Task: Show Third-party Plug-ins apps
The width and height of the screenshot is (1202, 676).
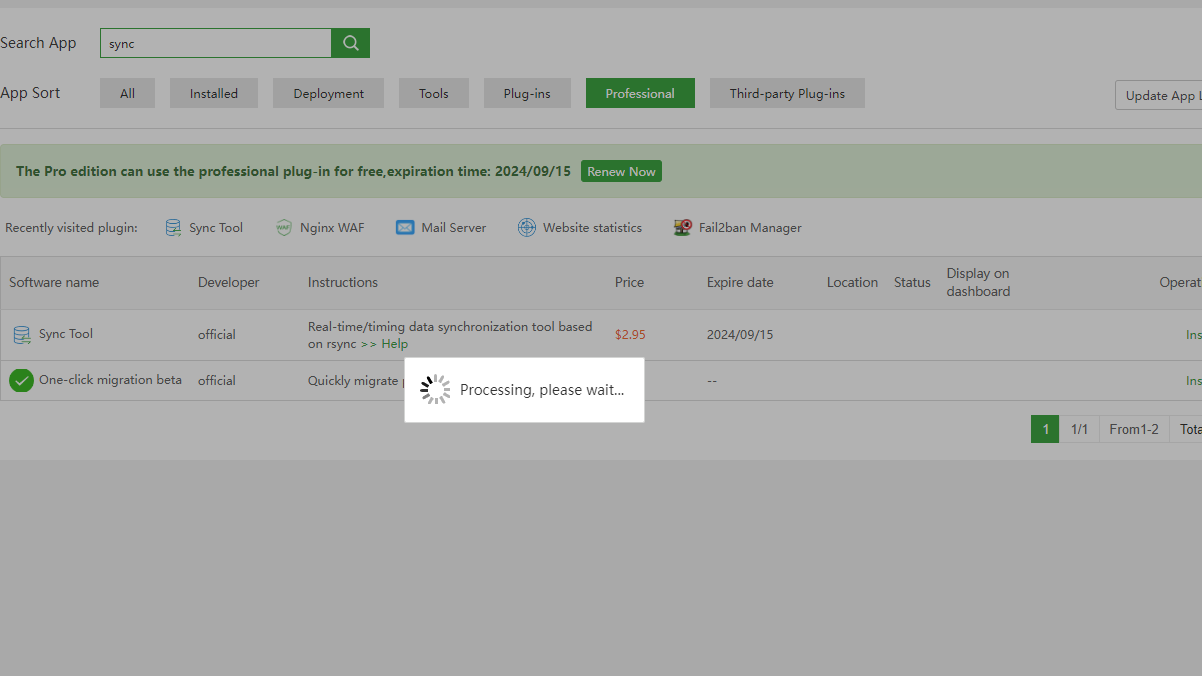Action: [786, 92]
